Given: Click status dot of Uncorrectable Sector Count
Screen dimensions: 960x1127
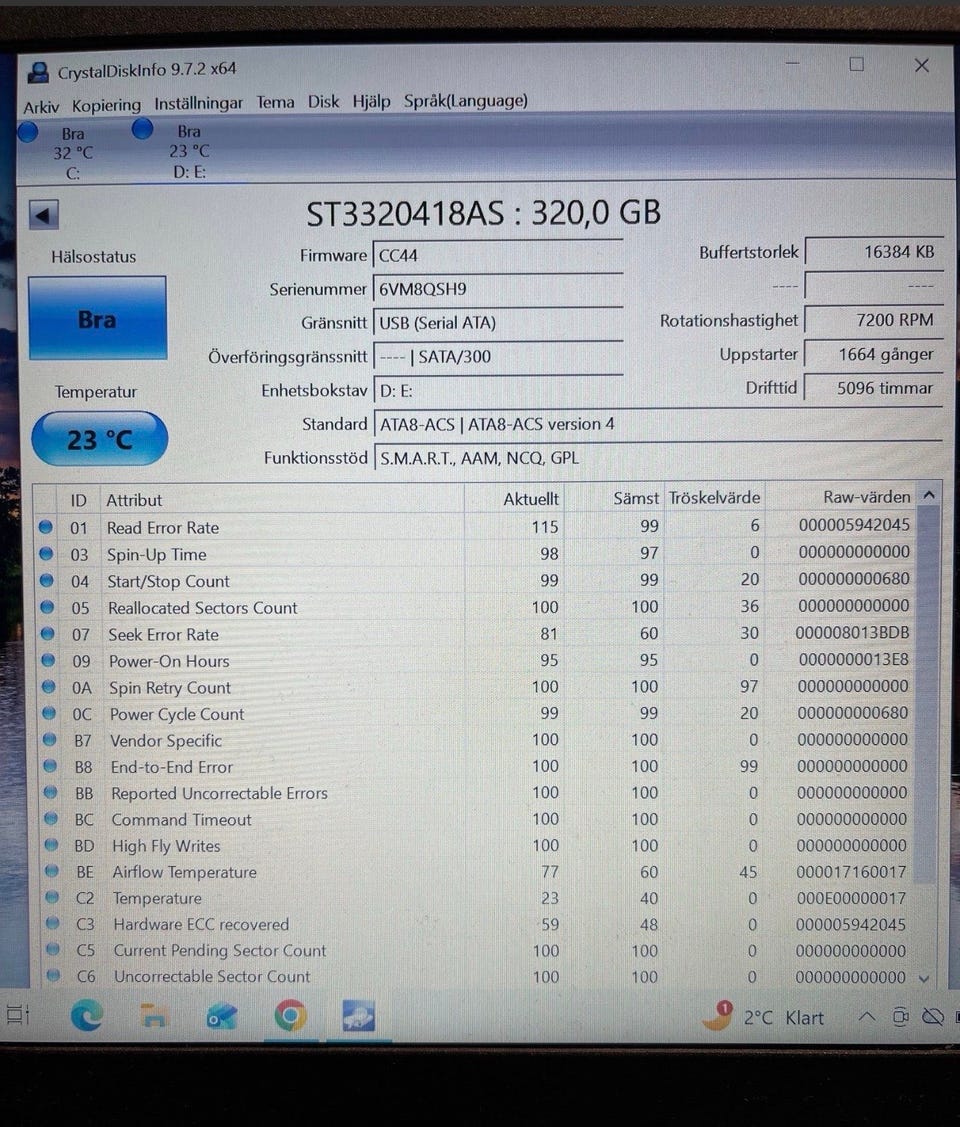Looking at the screenshot, I should tap(53, 975).
